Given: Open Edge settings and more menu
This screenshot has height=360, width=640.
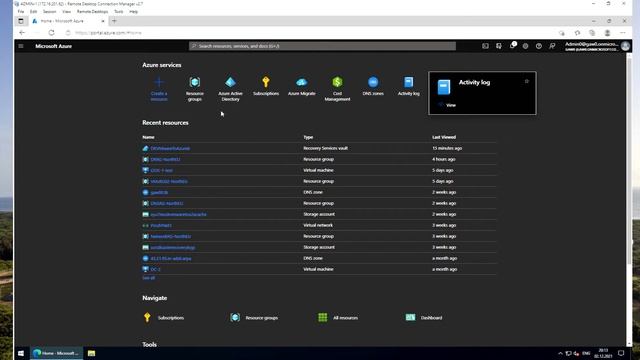Looking at the screenshot, I should [622, 33].
